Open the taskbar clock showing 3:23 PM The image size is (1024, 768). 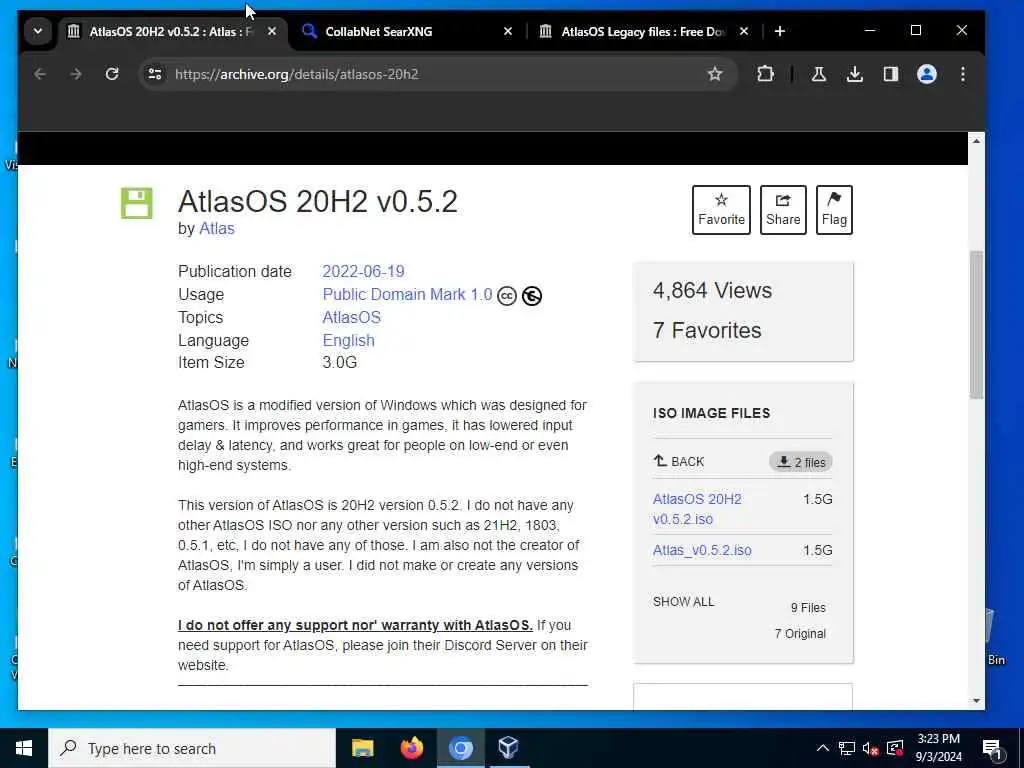pyautogui.click(x=938, y=748)
